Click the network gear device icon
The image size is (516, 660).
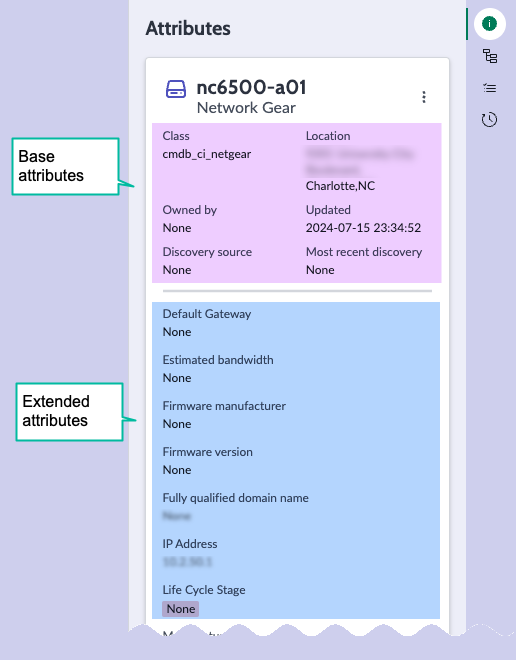(176, 89)
